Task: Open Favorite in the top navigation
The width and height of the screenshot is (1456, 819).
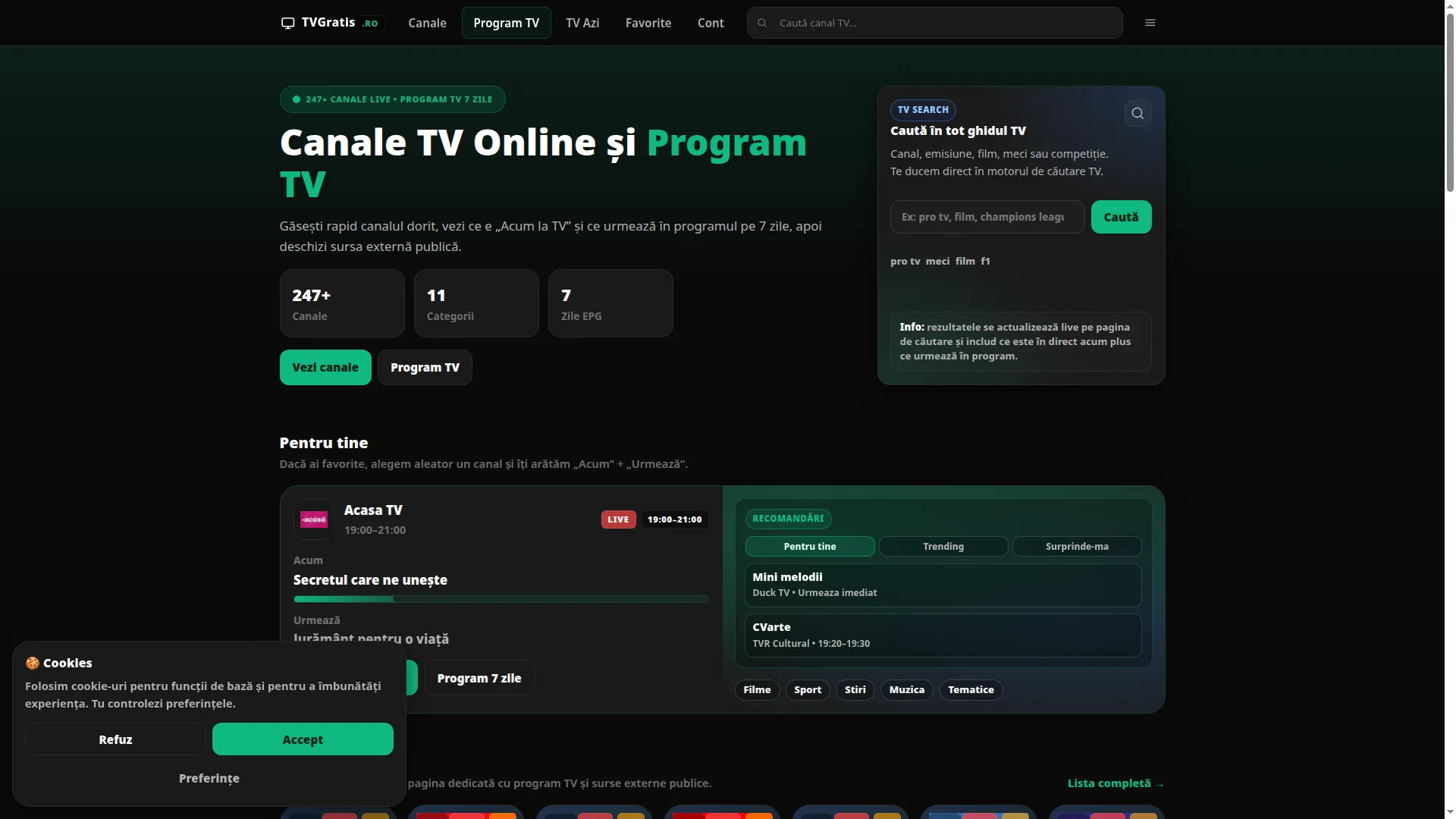Action: coord(648,23)
